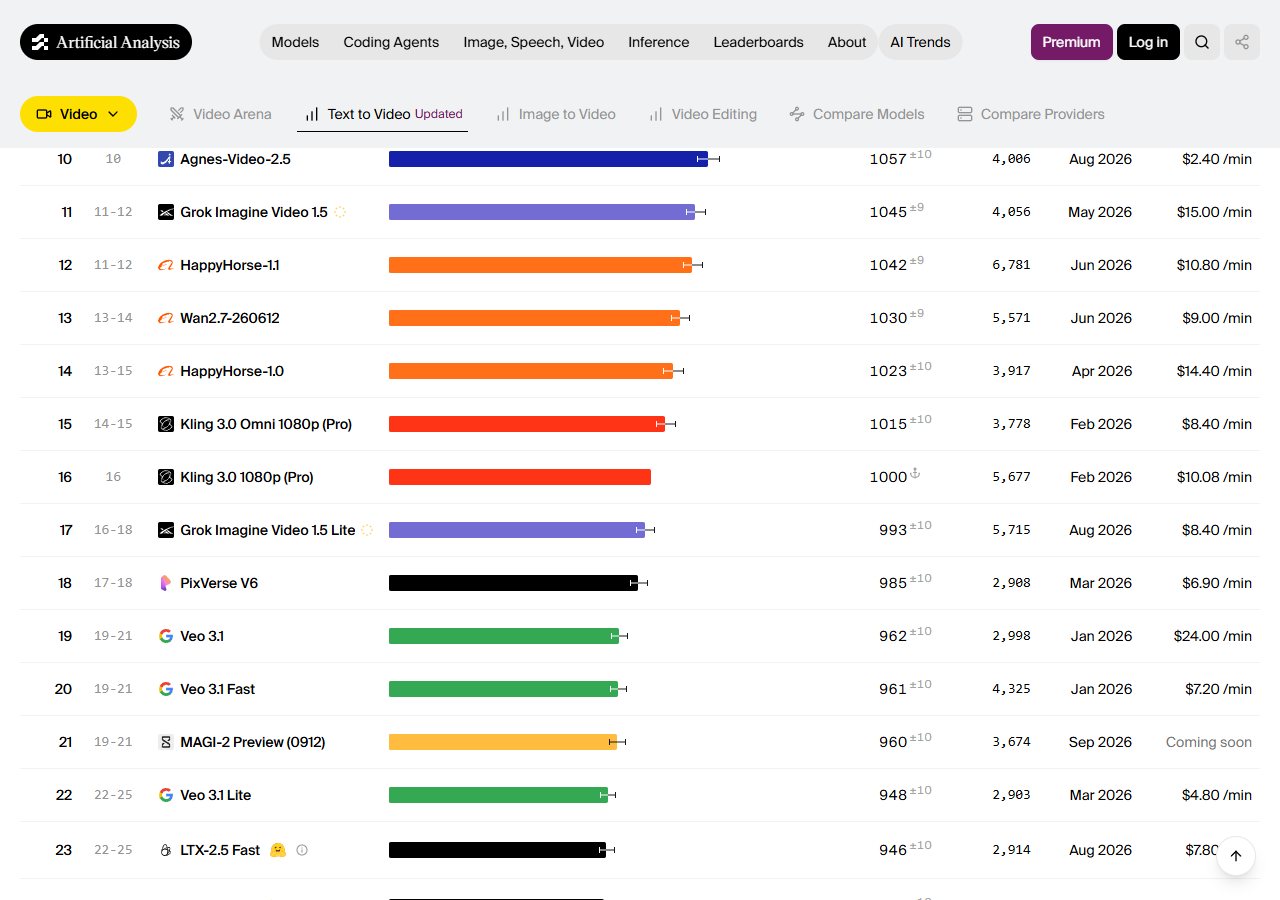The image size is (1280, 900).
Task: Click the Coming soon text for MAGI-2 Preview
Action: [x=1209, y=742]
